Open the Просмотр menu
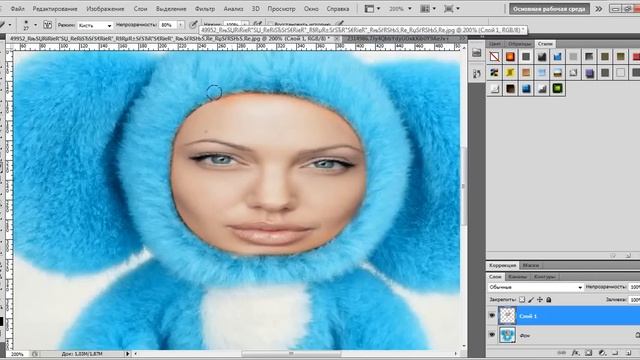The image size is (640, 360). coord(281,8)
